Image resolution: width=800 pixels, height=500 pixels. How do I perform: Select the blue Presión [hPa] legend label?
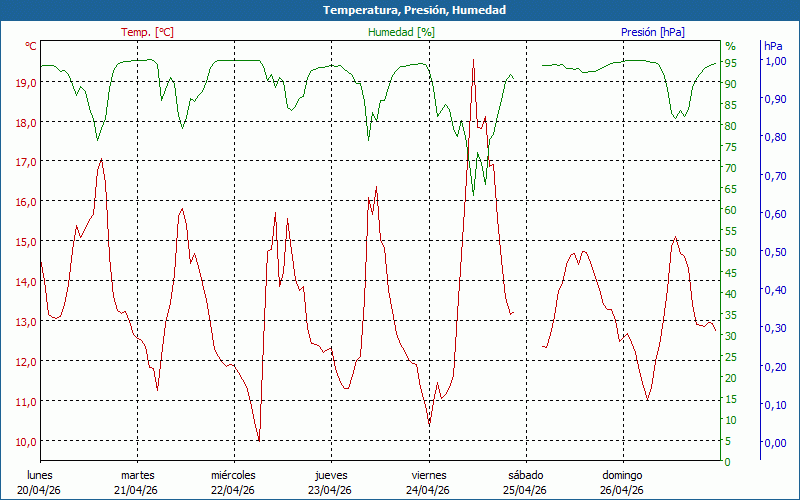(653, 32)
